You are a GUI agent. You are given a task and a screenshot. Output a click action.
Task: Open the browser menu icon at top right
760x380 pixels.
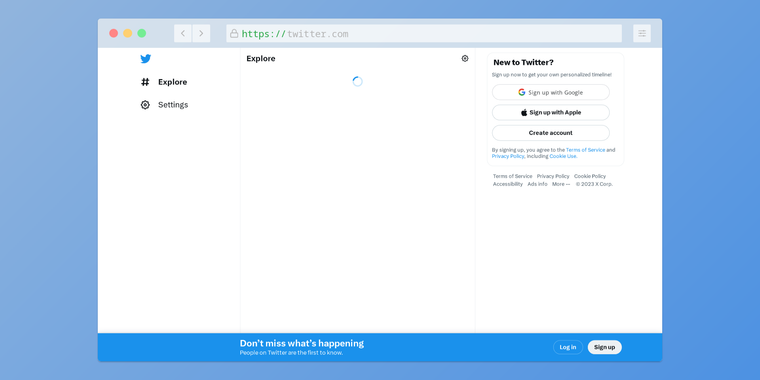[642, 33]
